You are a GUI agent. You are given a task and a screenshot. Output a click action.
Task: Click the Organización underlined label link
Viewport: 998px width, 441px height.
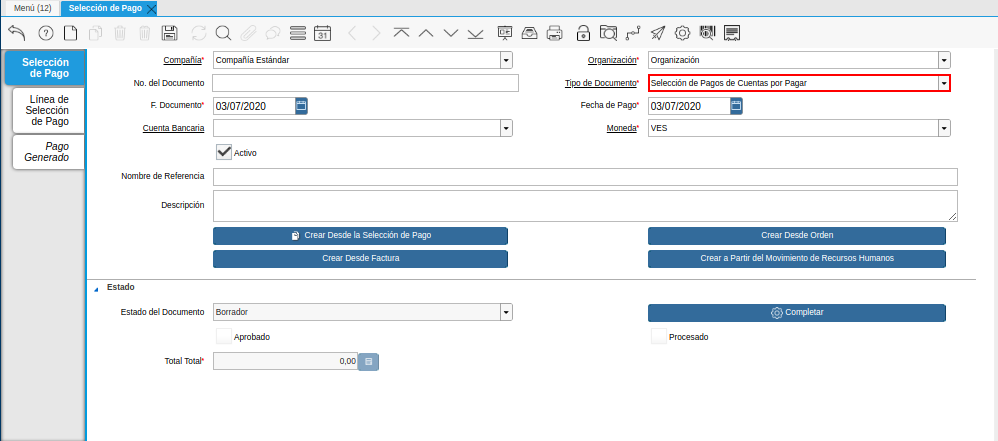click(x=612, y=60)
